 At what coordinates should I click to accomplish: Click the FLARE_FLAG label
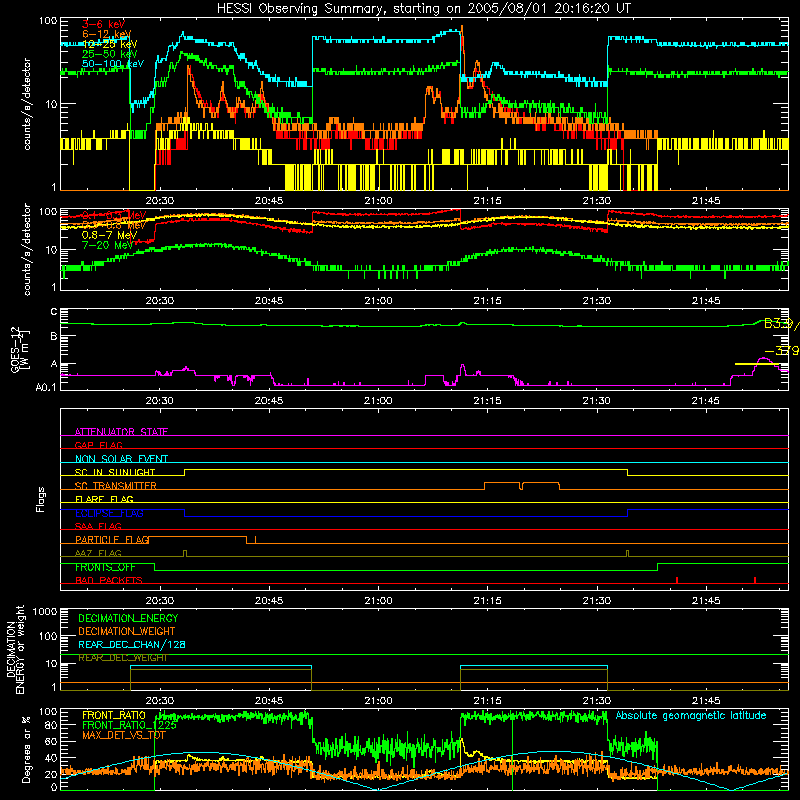104,499
